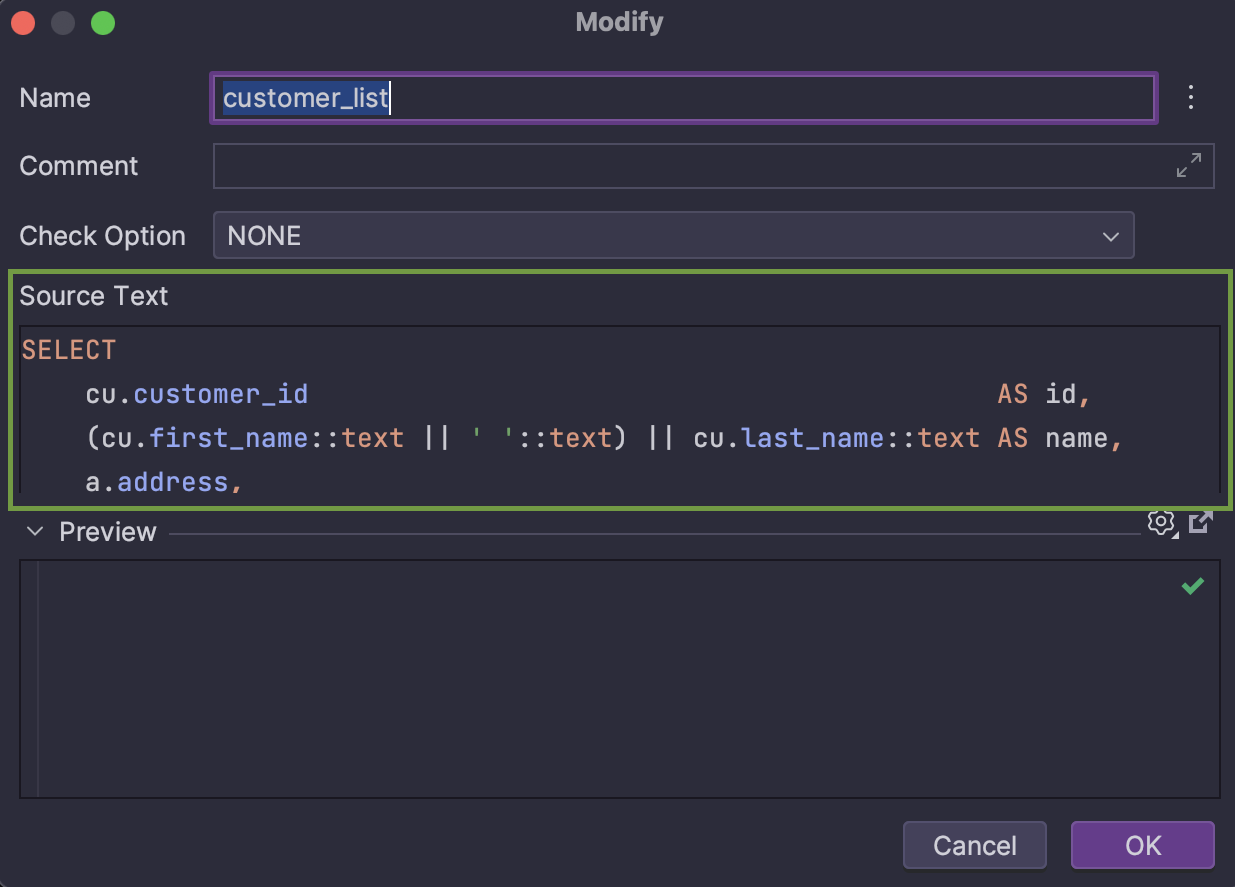
Task: Click the chevron next to Preview
Action: pos(35,531)
